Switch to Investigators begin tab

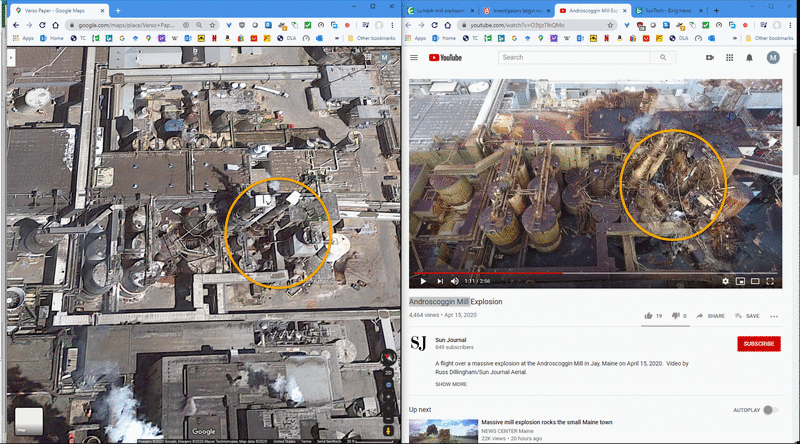point(515,10)
